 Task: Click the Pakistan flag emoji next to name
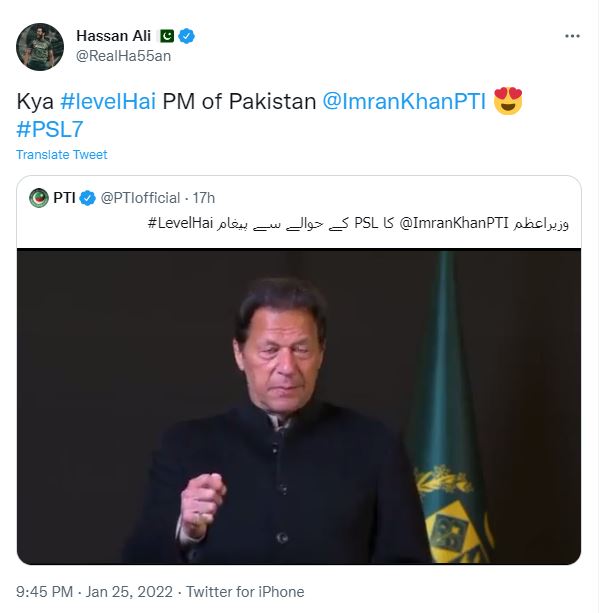click(x=167, y=36)
